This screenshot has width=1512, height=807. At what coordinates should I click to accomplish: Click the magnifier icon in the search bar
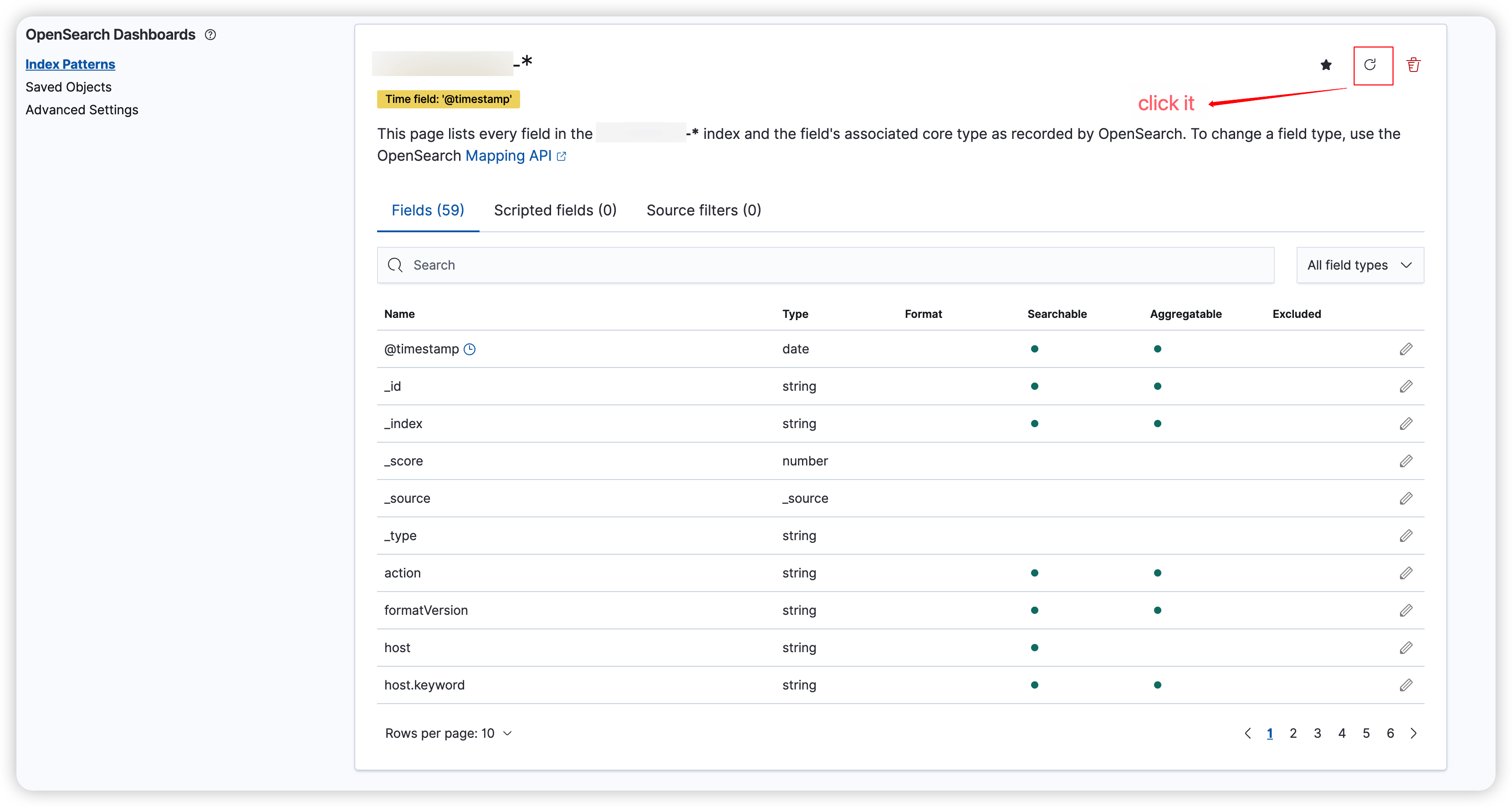pyautogui.click(x=396, y=266)
